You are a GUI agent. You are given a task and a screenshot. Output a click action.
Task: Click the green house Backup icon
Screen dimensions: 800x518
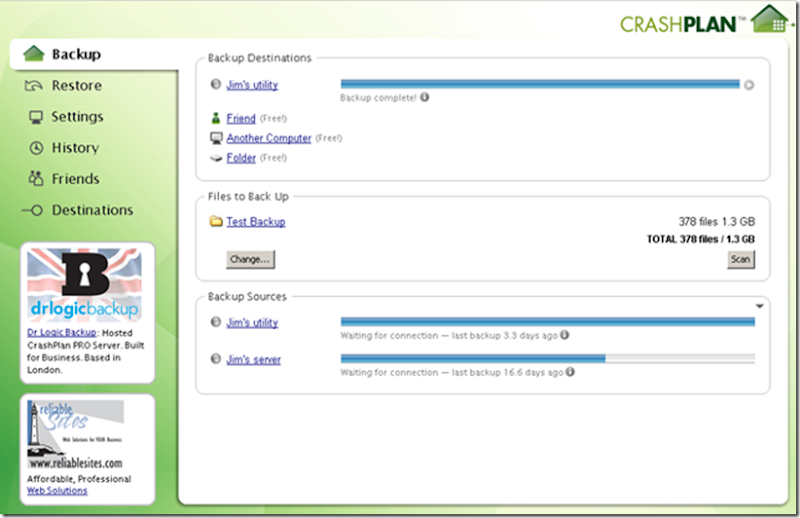pos(34,53)
